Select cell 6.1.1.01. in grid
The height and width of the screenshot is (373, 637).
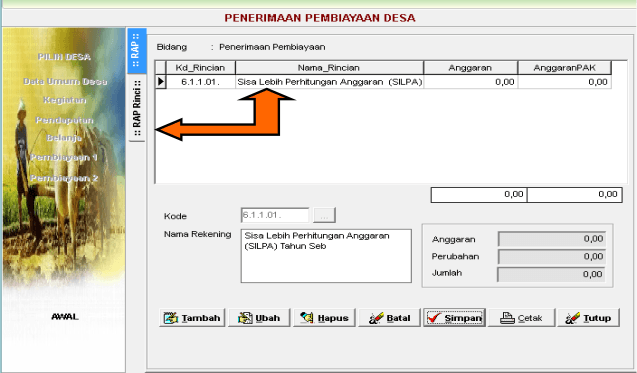coord(200,82)
